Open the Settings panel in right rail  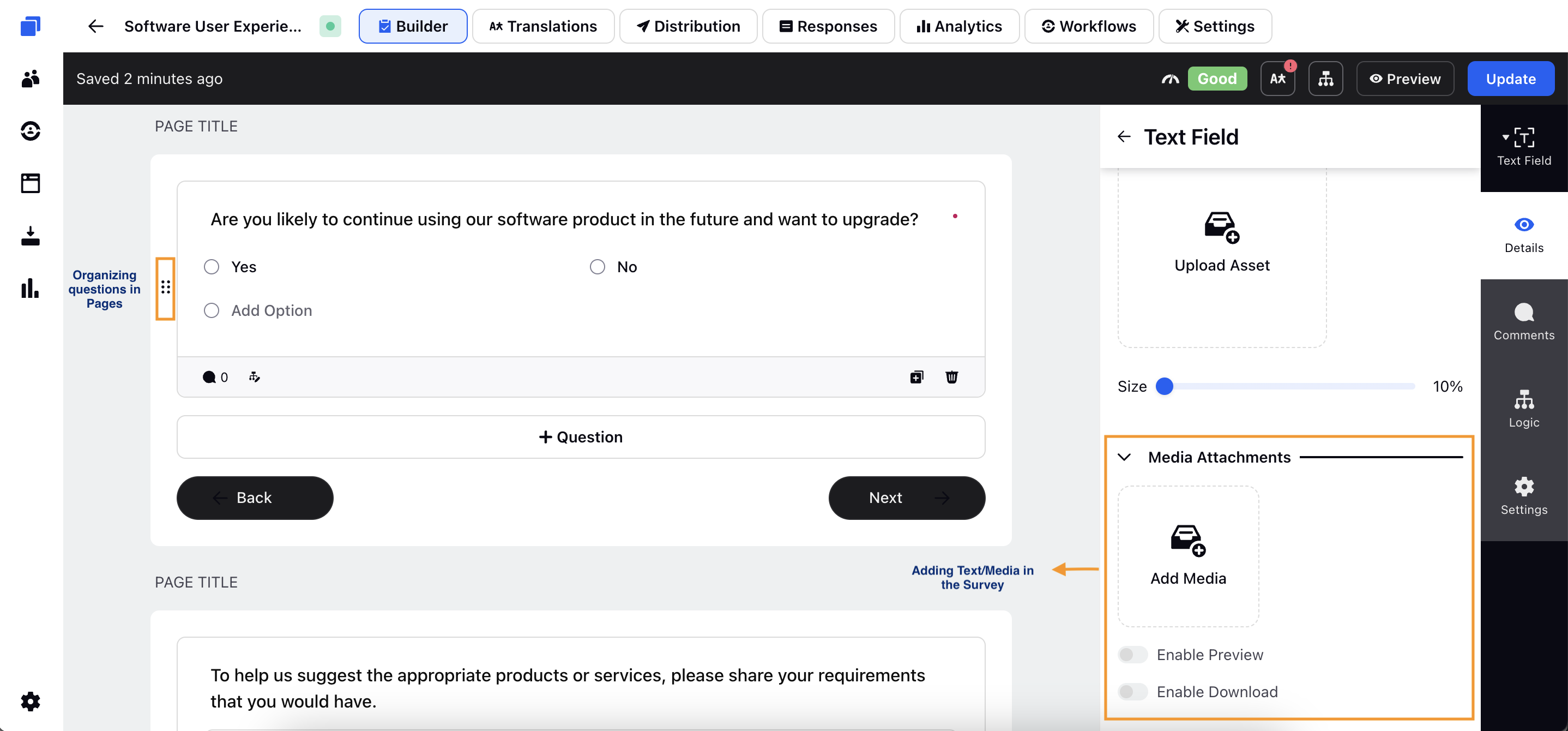1523,496
